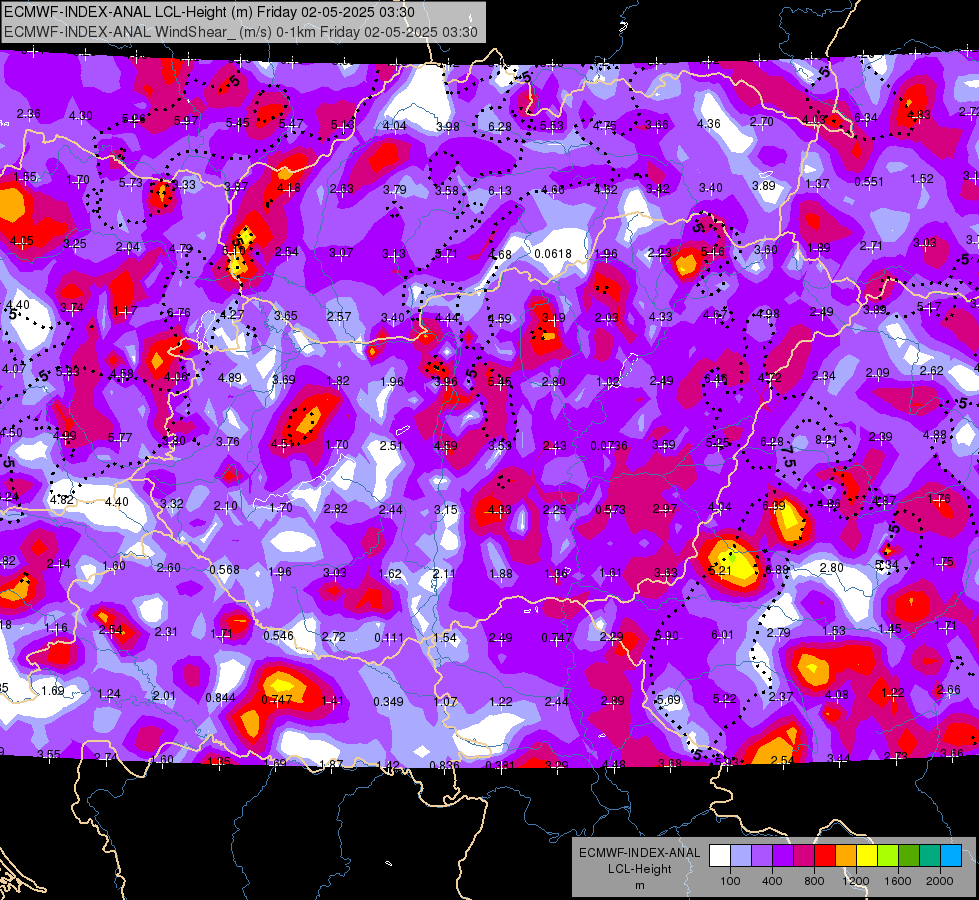The width and height of the screenshot is (979, 900).
Task: Click the grid value 3.79
Action: [x=395, y=190]
